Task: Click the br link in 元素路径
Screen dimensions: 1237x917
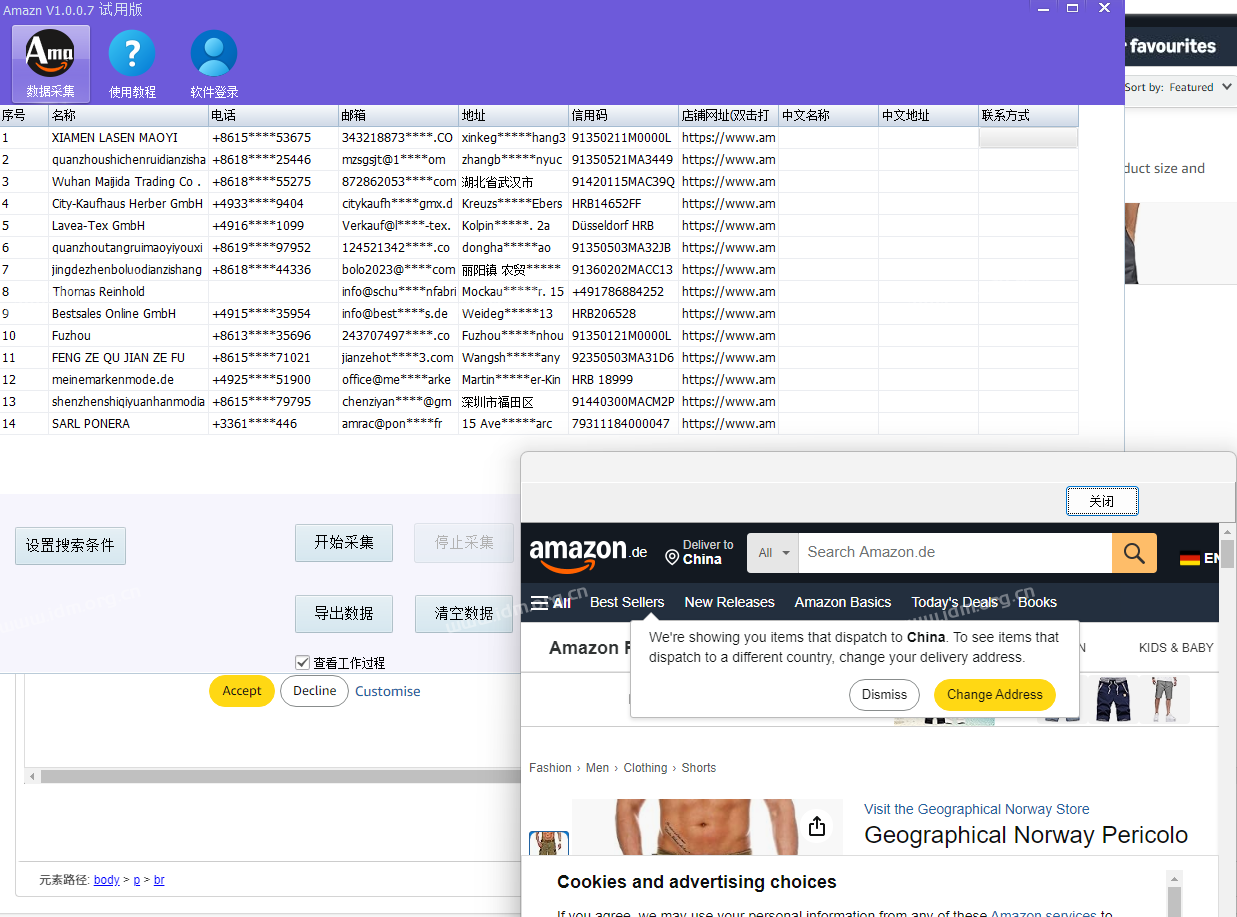Action: click(160, 880)
